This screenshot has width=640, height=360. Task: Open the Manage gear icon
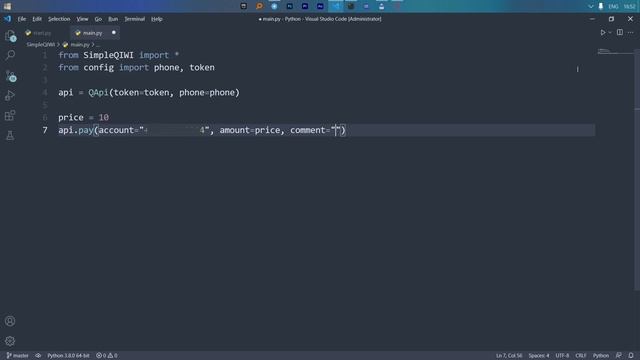click(10, 341)
